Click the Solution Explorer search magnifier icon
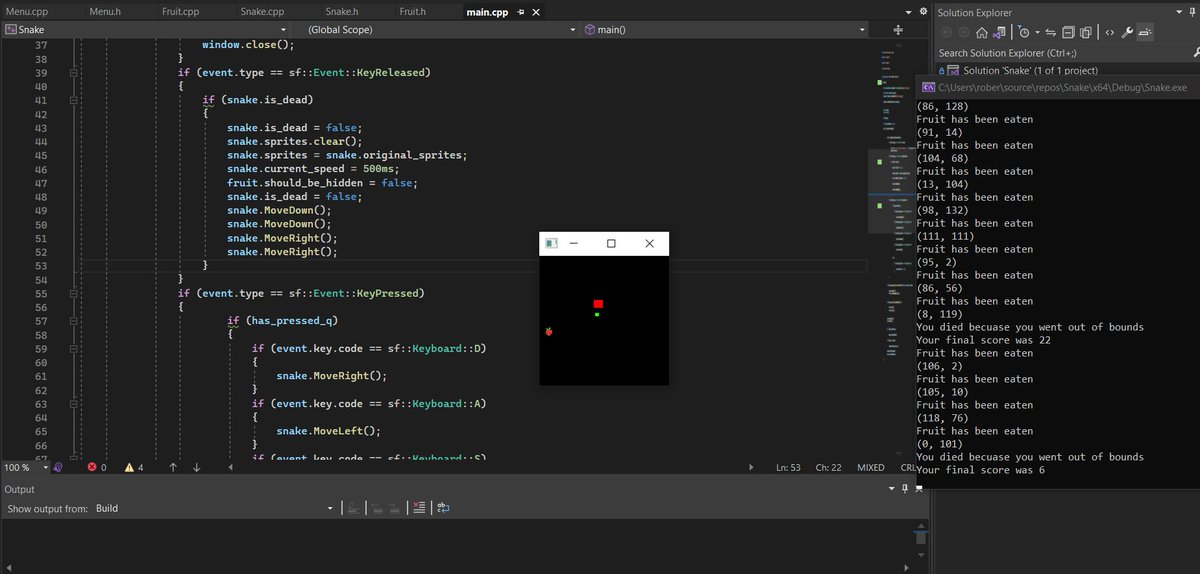Viewport: 1200px width, 574px height. (1195, 53)
